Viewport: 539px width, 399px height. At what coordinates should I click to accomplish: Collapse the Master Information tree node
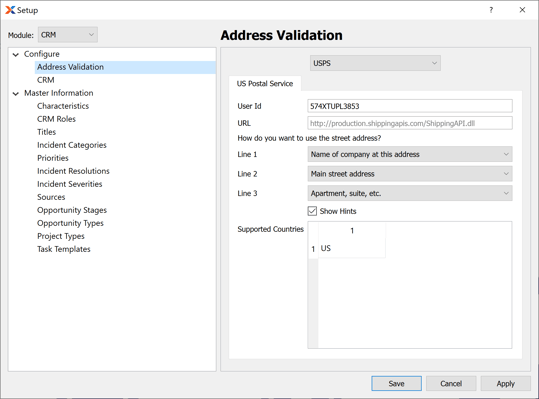tap(16, 93)
